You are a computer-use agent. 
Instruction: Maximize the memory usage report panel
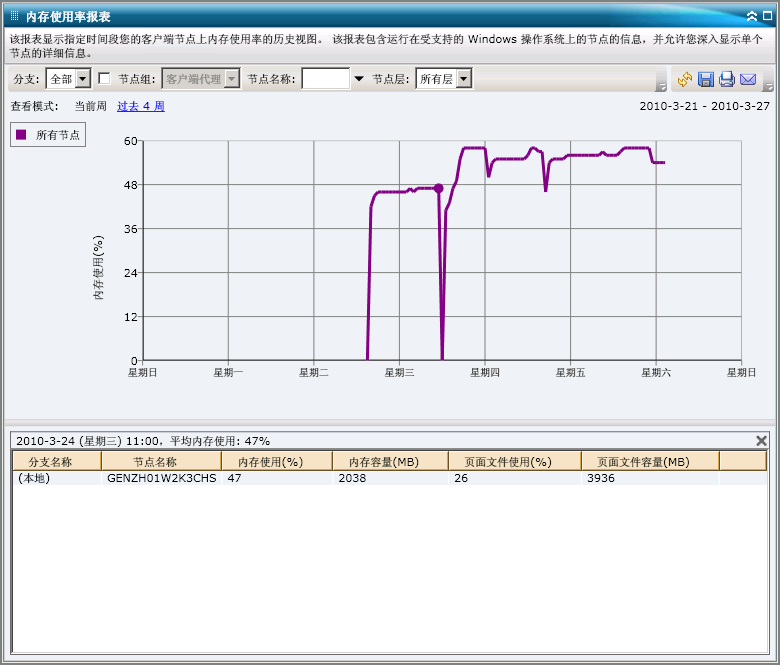coord(766,16)
